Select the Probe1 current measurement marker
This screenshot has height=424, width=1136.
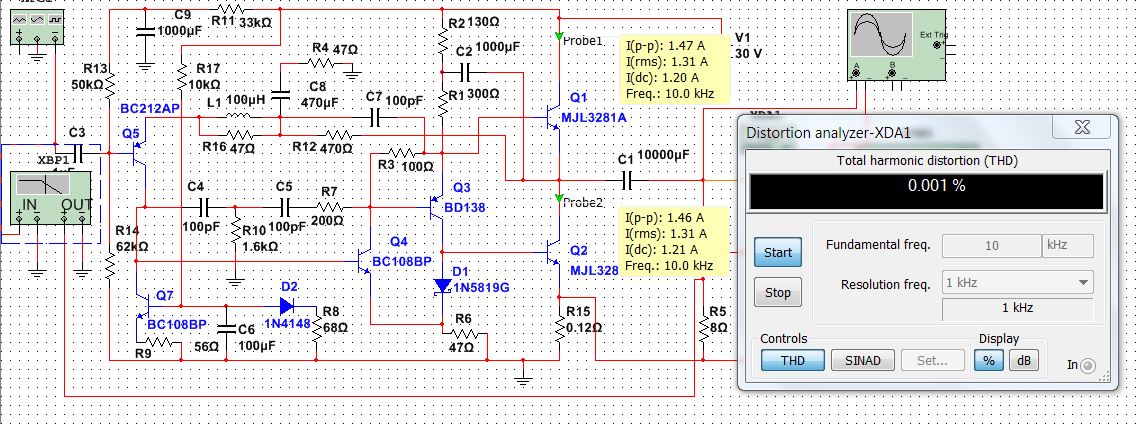point(559,36)
